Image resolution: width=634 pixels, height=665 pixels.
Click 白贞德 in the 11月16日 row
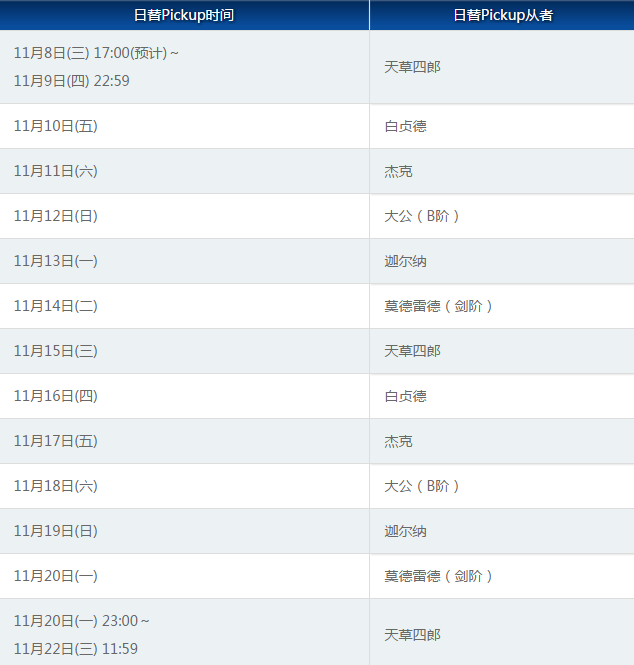(x=405, y=396)
